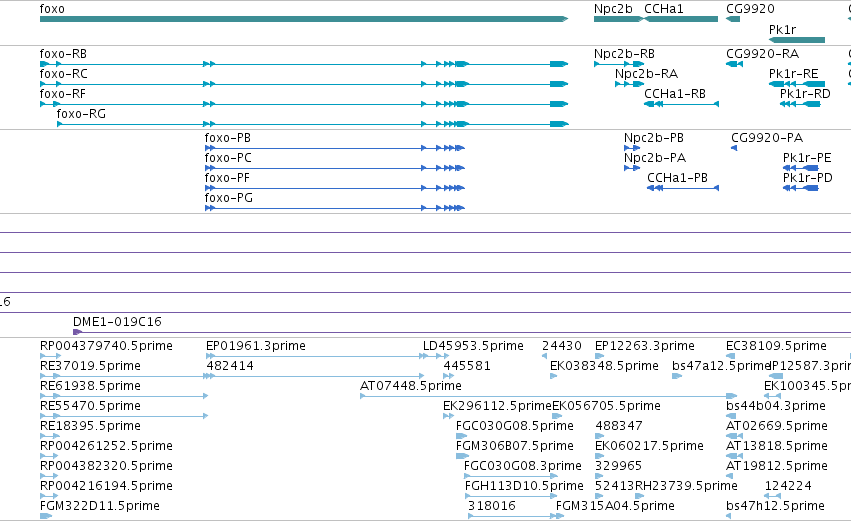Select EST AT19812.5prime
Image resolution: width=851 pixels, height=521 pixels.
pos(777,467)
